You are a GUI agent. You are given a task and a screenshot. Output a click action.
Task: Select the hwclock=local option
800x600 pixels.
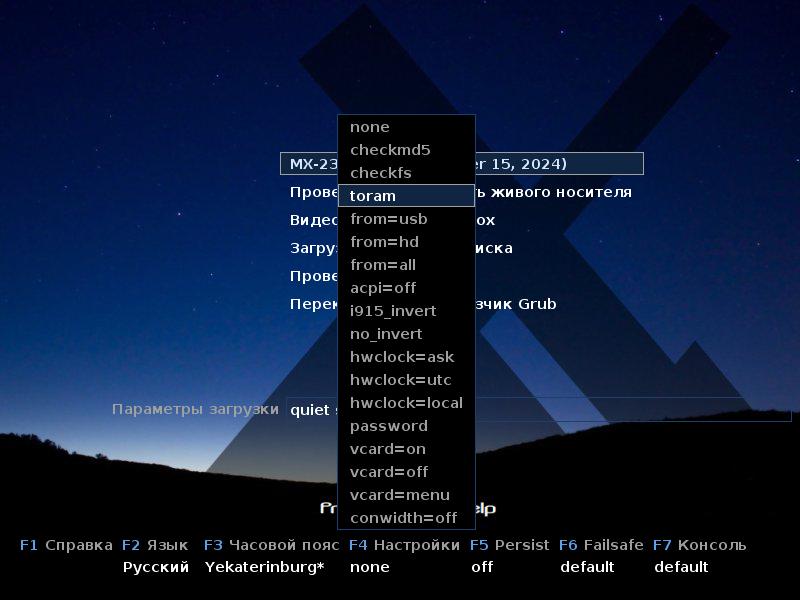coord(406,403)
